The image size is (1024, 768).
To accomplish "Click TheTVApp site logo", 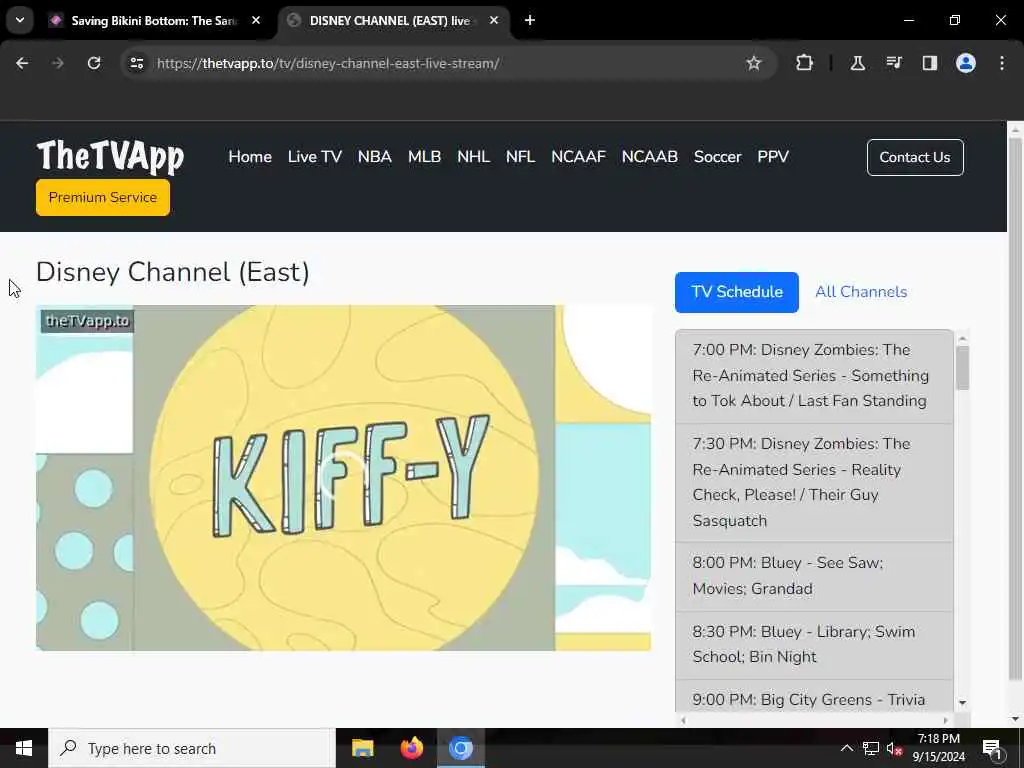I will pos(110,157).
